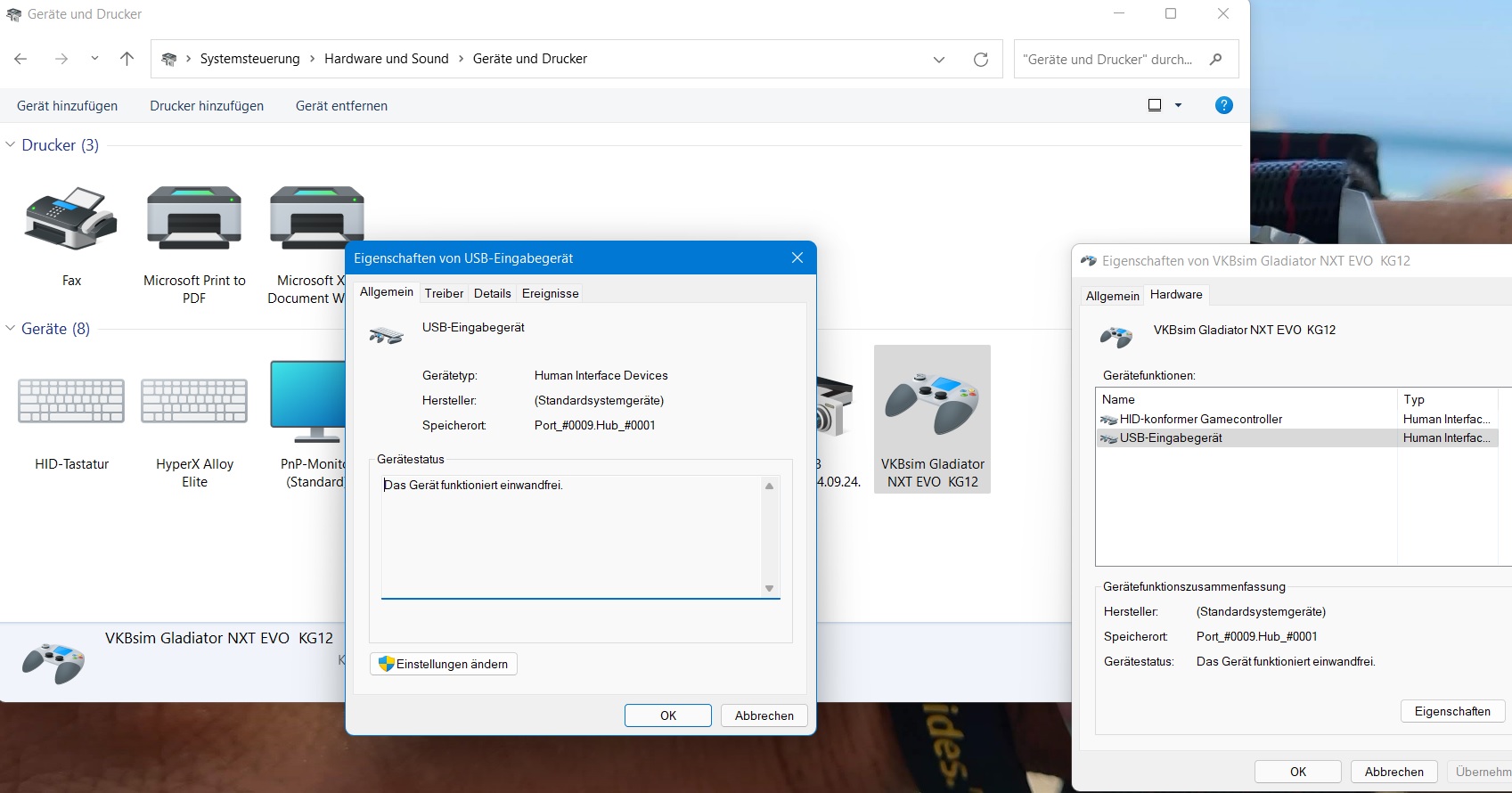This screenshot has width=1512, height=793.
Task: Select the PnP-Monitor device icon
Action: tap(307, 401)
